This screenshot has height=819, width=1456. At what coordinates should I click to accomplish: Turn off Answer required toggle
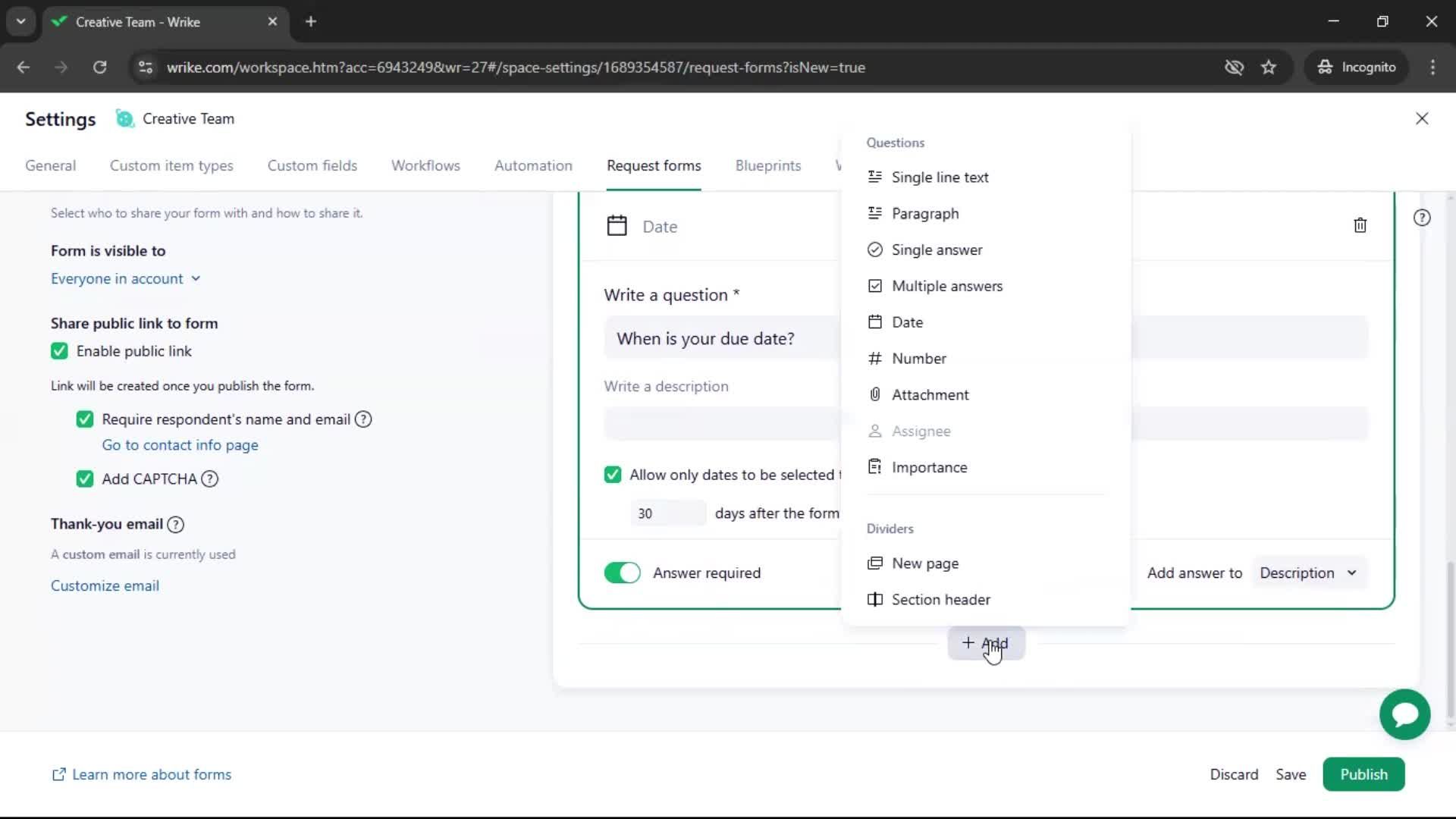pos(623,573)
